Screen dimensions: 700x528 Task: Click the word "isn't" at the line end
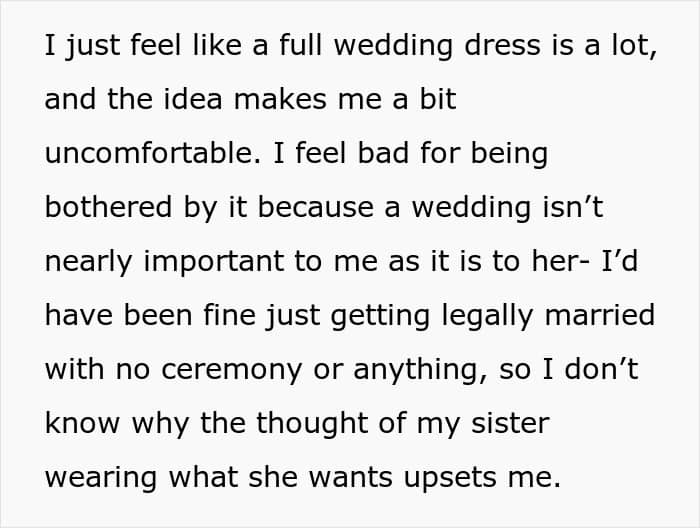coord(573,207)
